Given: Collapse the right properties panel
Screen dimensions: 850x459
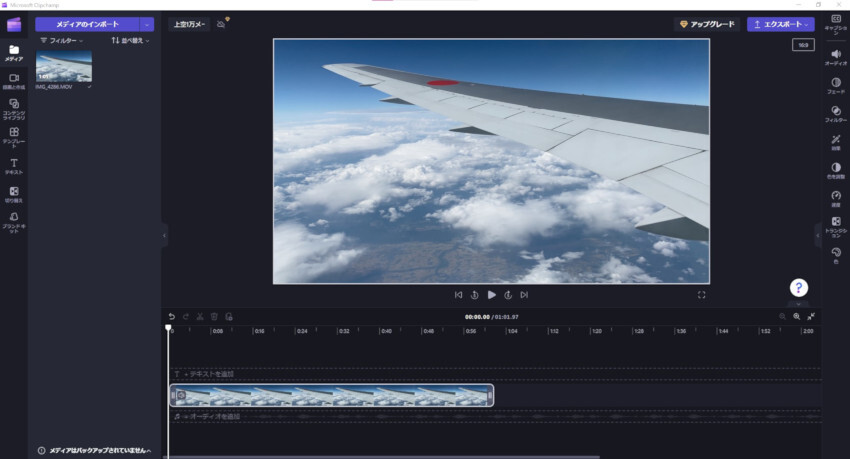Looking at the screenshot, I should click(x=818, y=236).
